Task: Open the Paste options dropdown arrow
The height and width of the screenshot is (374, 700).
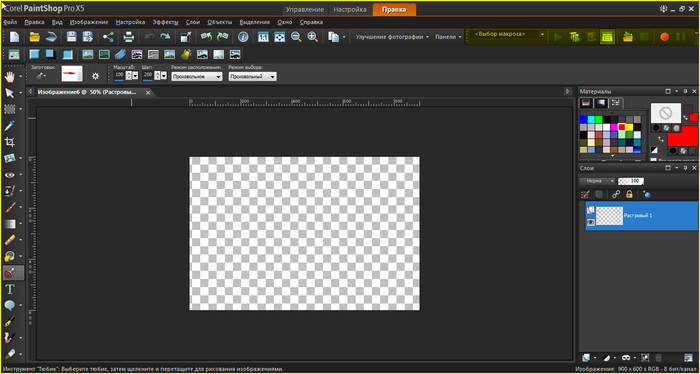Action: pos(344,37)
